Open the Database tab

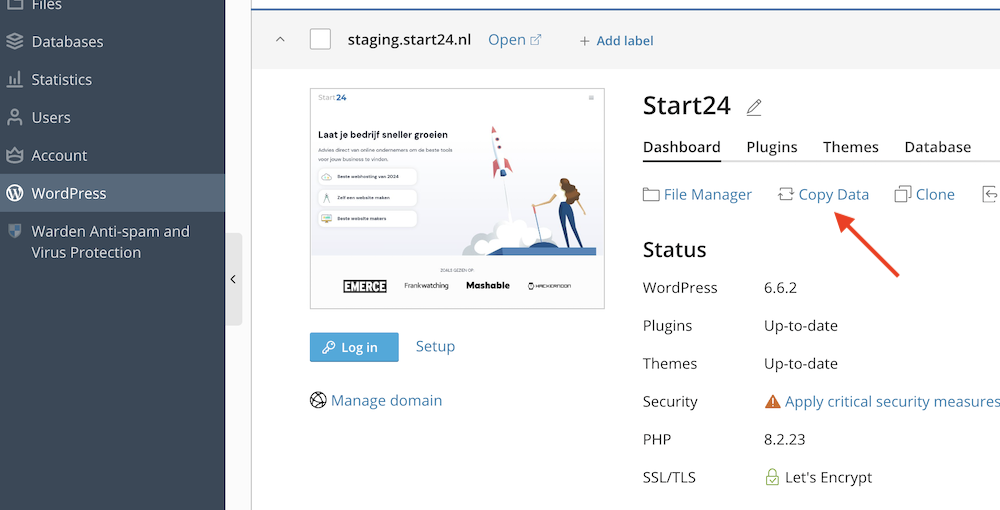(937, 147)
